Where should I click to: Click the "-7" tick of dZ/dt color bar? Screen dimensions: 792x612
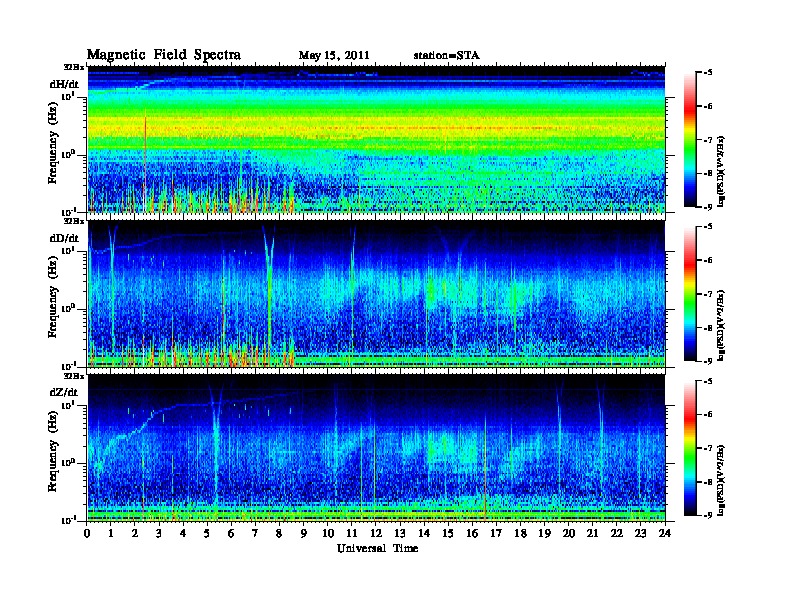(x=708, y=448)
